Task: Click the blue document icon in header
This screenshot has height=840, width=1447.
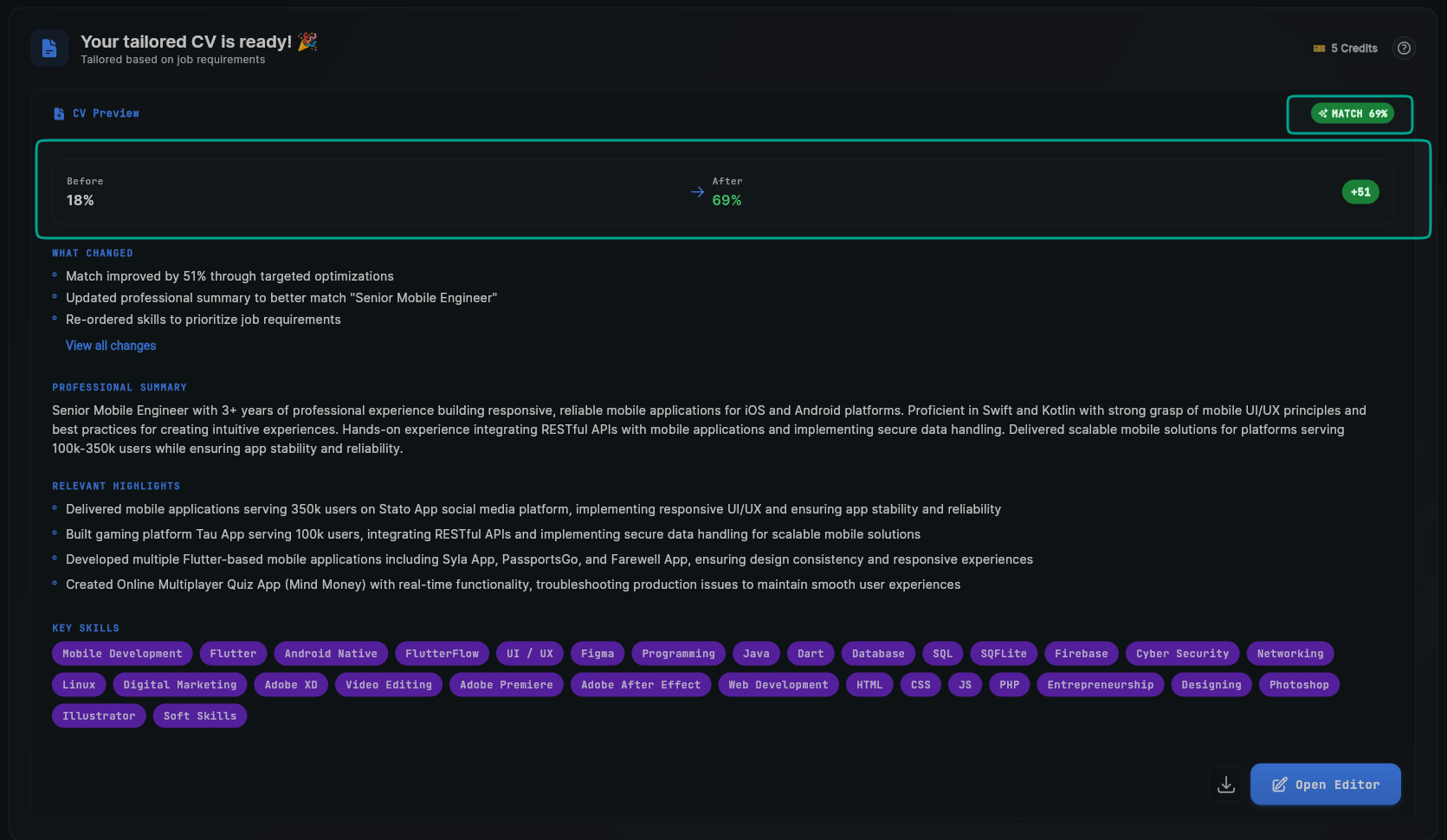Action: tap(49, 48)
